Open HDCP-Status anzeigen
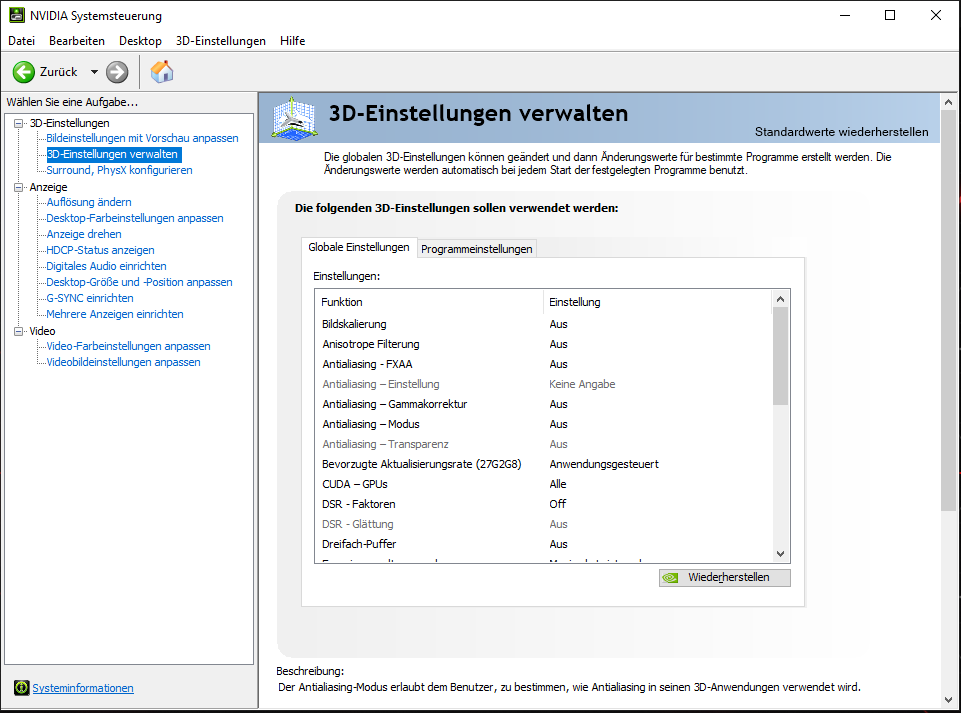 101,250
